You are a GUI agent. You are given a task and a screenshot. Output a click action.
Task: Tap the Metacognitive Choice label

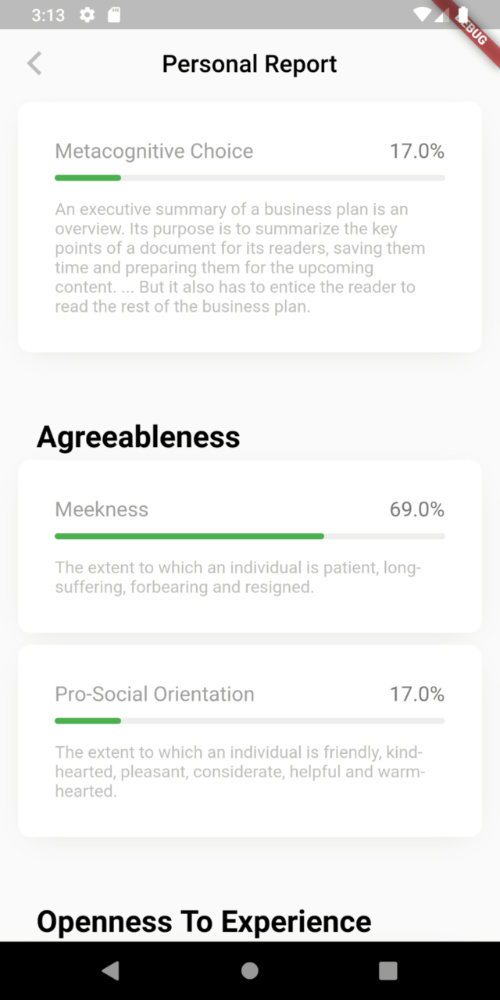tap(154, 151)
